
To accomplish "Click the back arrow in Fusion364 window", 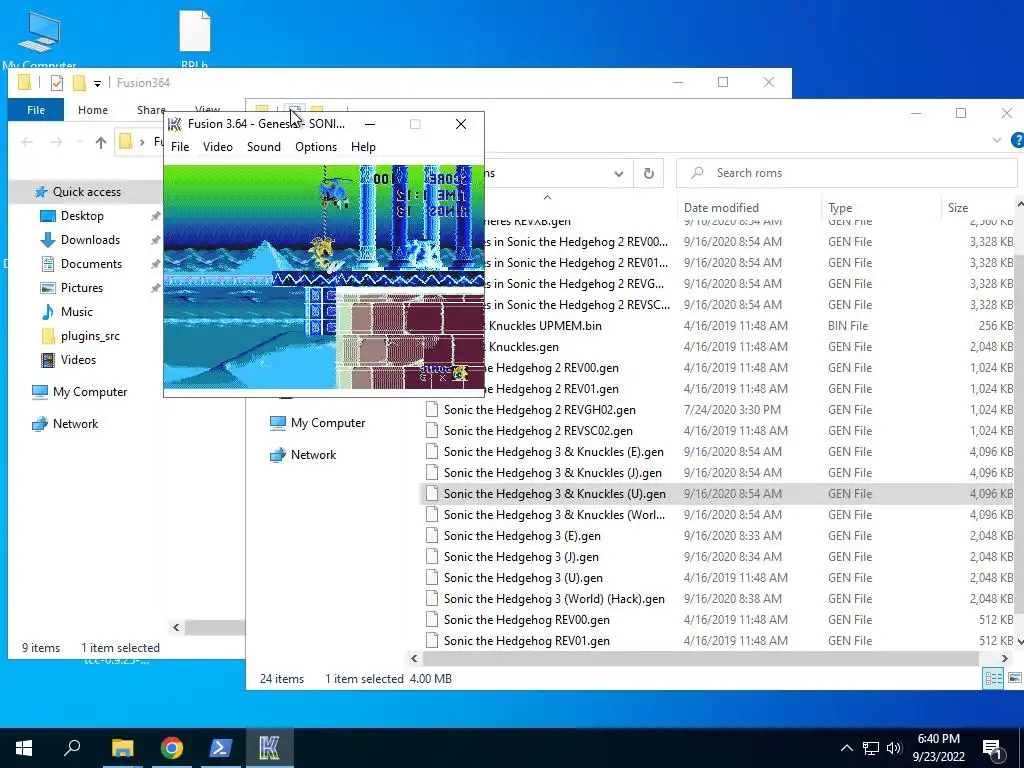I will point(27,142).
